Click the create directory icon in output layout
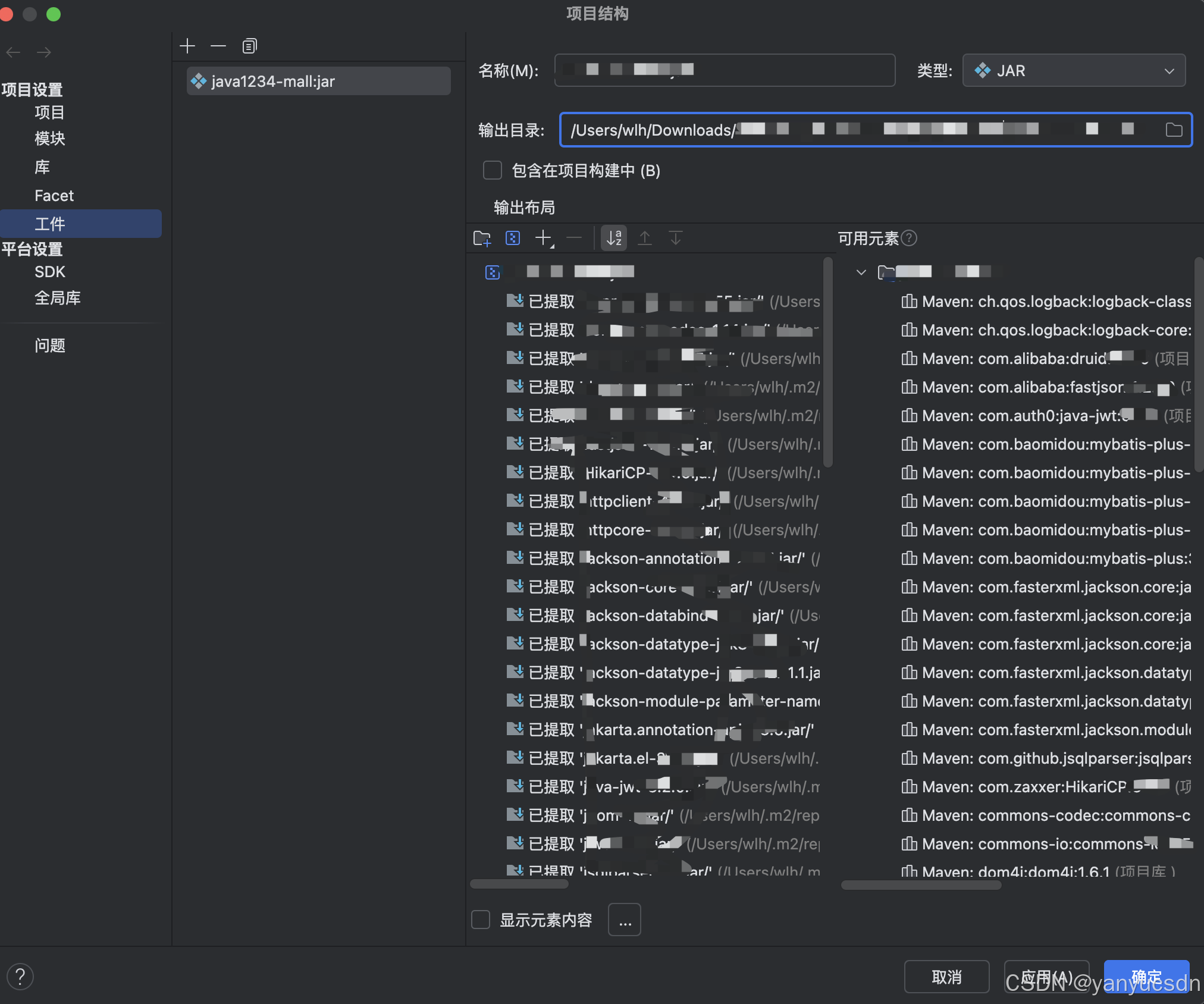Viewport: 1204px width, 1004px height. [x=482, y=239]
